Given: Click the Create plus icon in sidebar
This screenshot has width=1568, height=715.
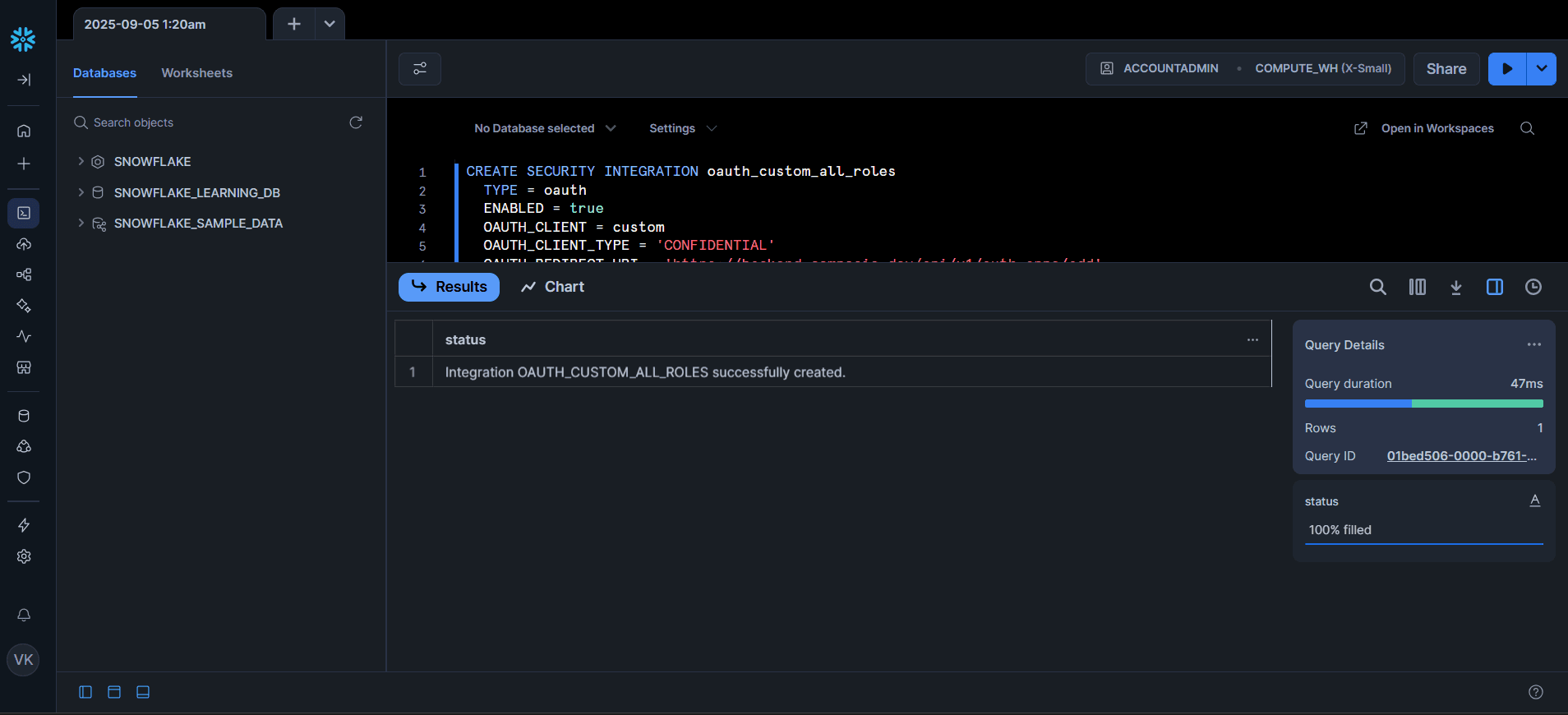Looking at the screenshot, I should point(24,164).
